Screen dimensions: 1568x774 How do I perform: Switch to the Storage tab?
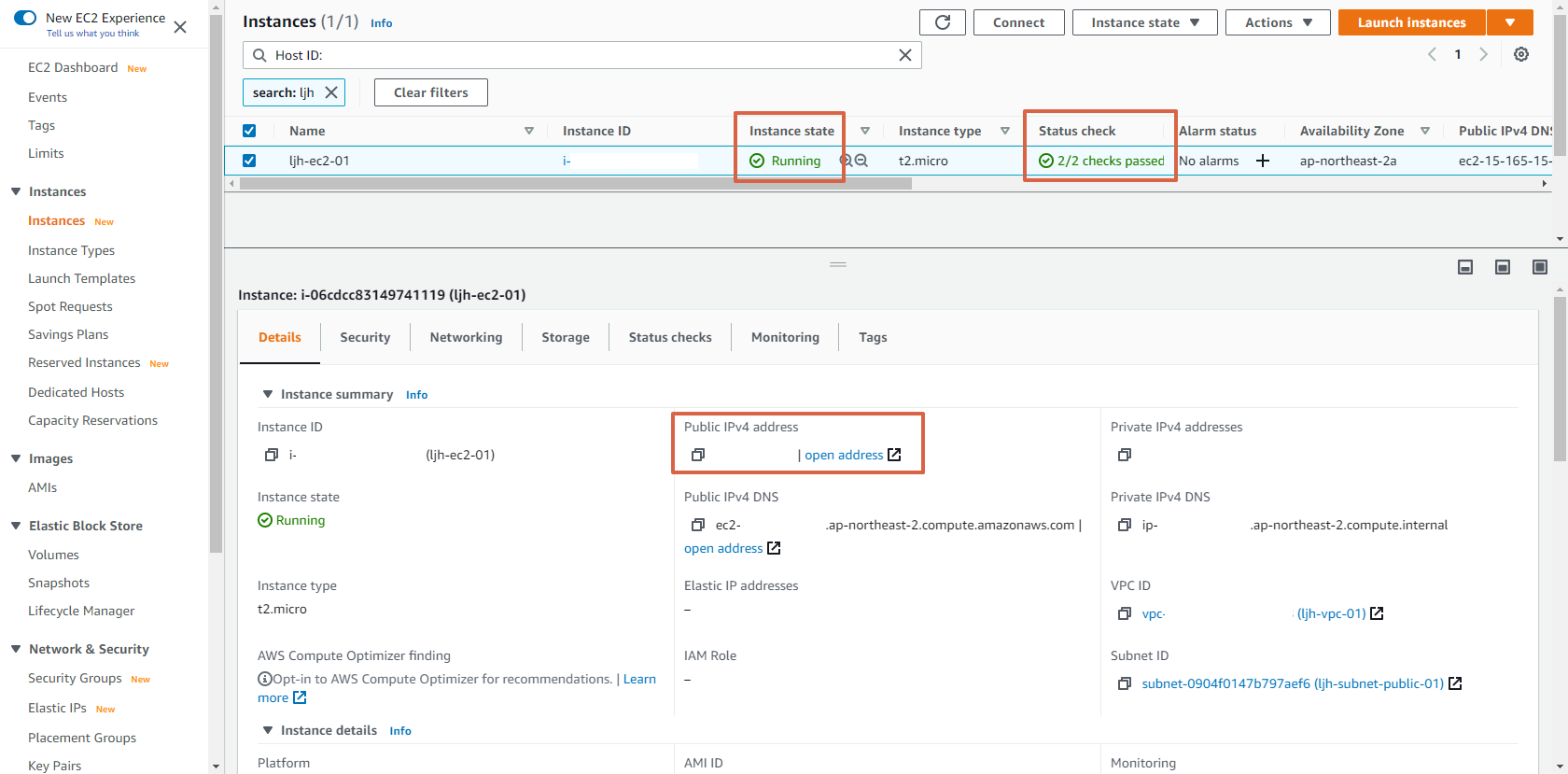click(x=566, y=337)
